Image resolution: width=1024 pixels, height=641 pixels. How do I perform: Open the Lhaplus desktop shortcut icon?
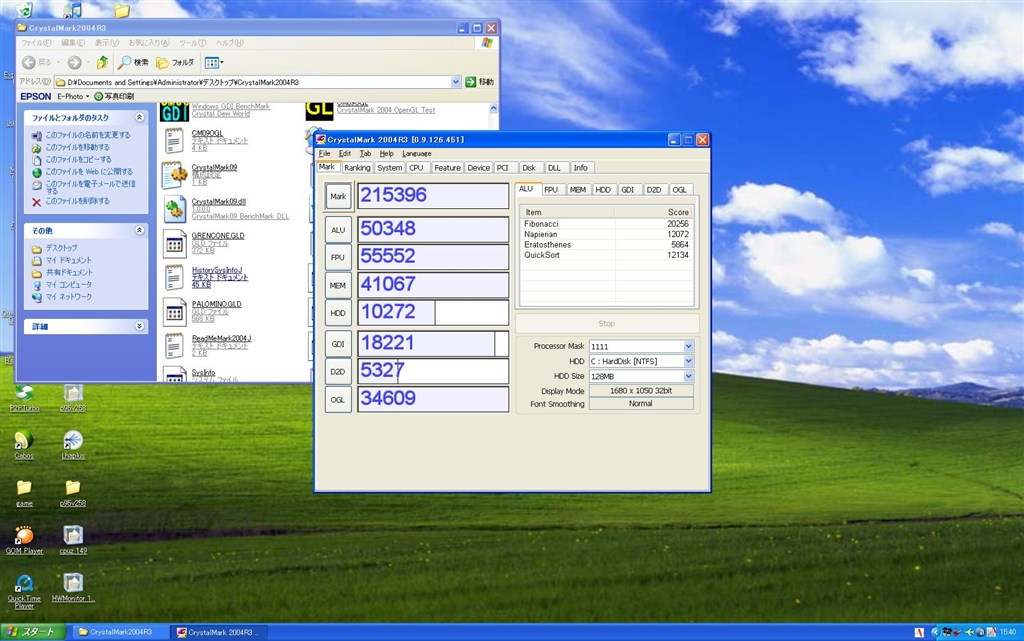72,440
